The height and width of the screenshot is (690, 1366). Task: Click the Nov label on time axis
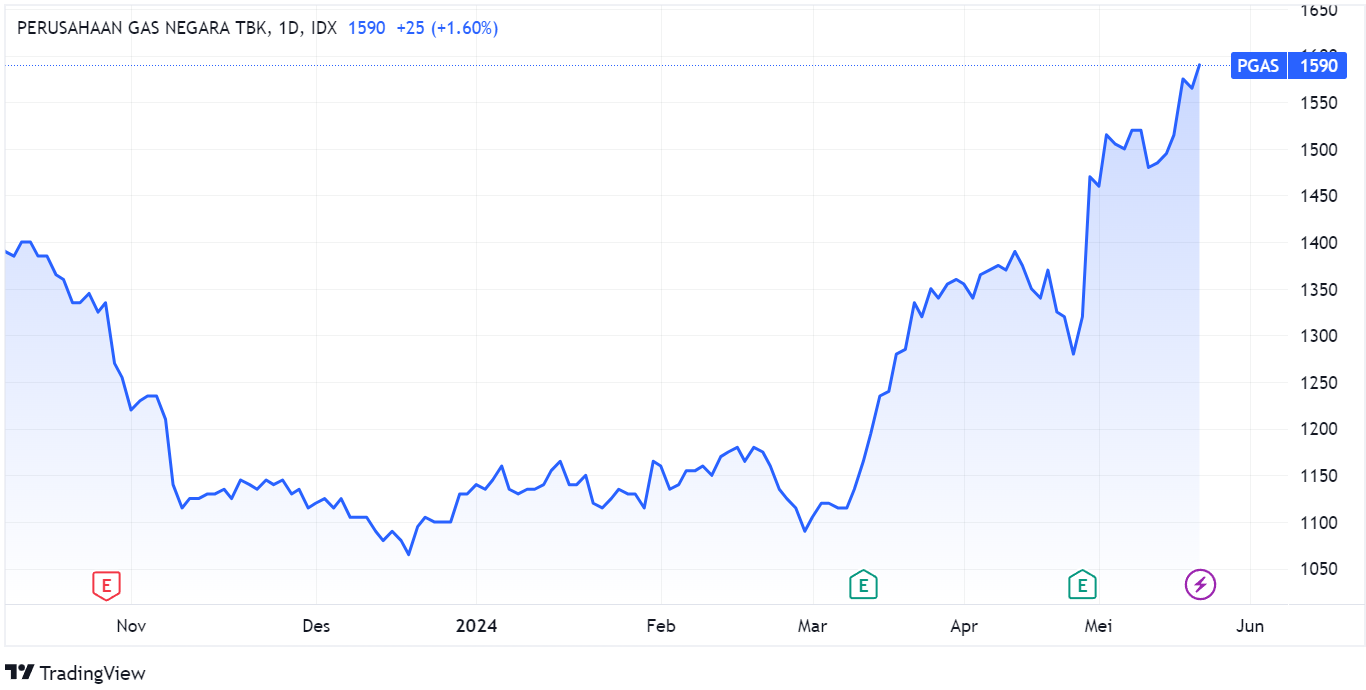pyautogui.click(x=131, y=627)
